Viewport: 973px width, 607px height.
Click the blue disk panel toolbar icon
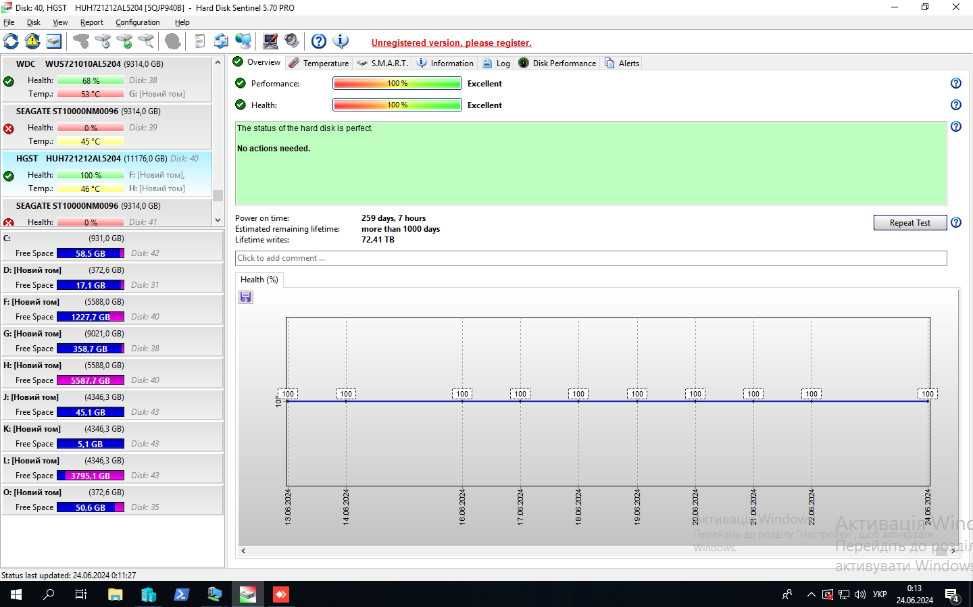point(54,42)
